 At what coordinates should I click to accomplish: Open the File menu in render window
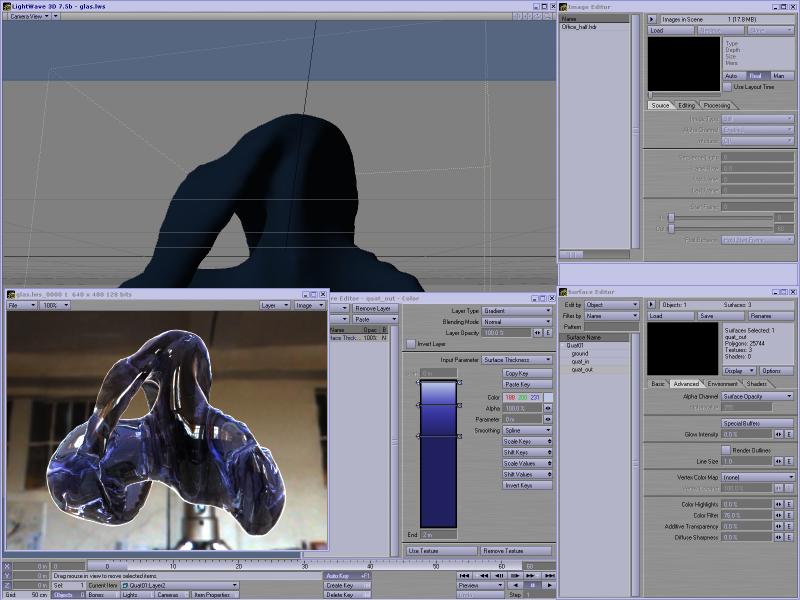point(21,305)
